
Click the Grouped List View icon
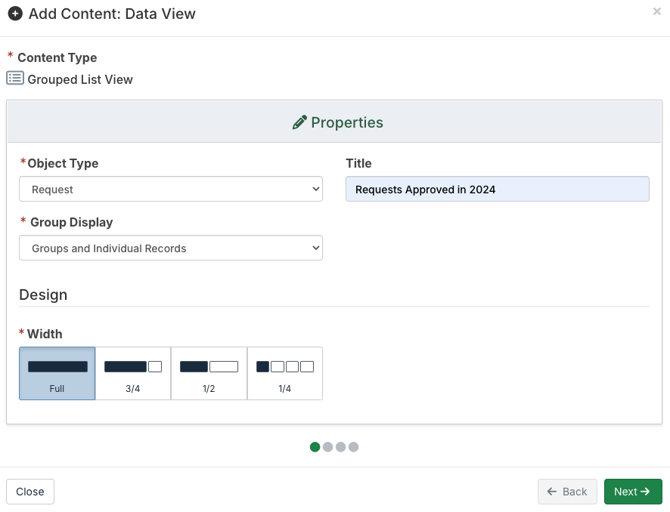[15, 78]
